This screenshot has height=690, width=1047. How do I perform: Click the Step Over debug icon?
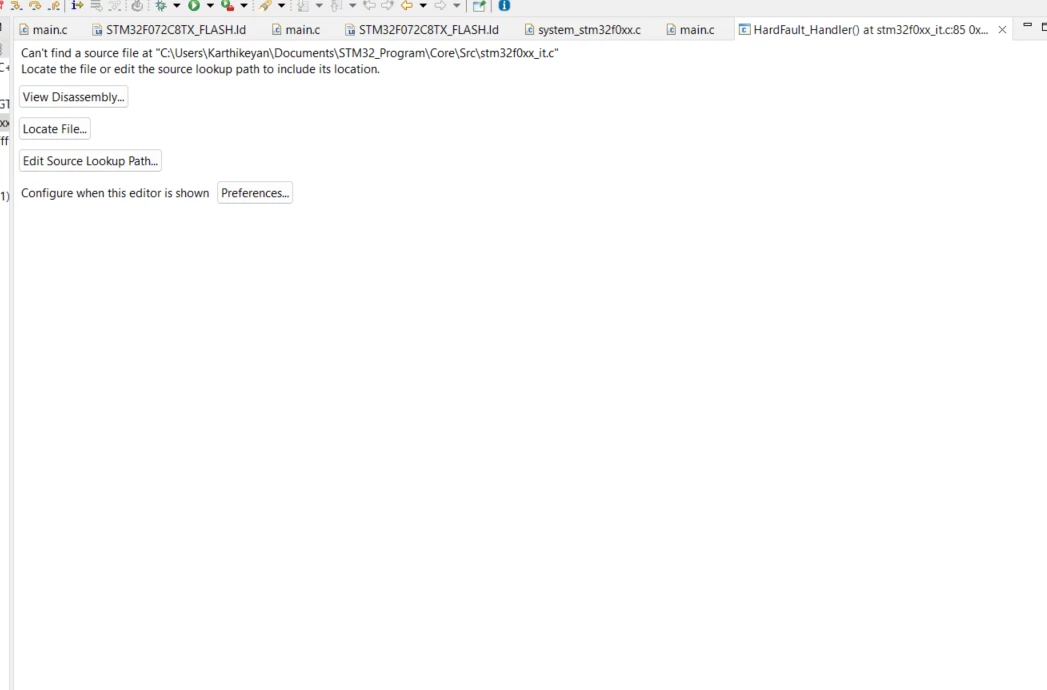pos(35,5)
